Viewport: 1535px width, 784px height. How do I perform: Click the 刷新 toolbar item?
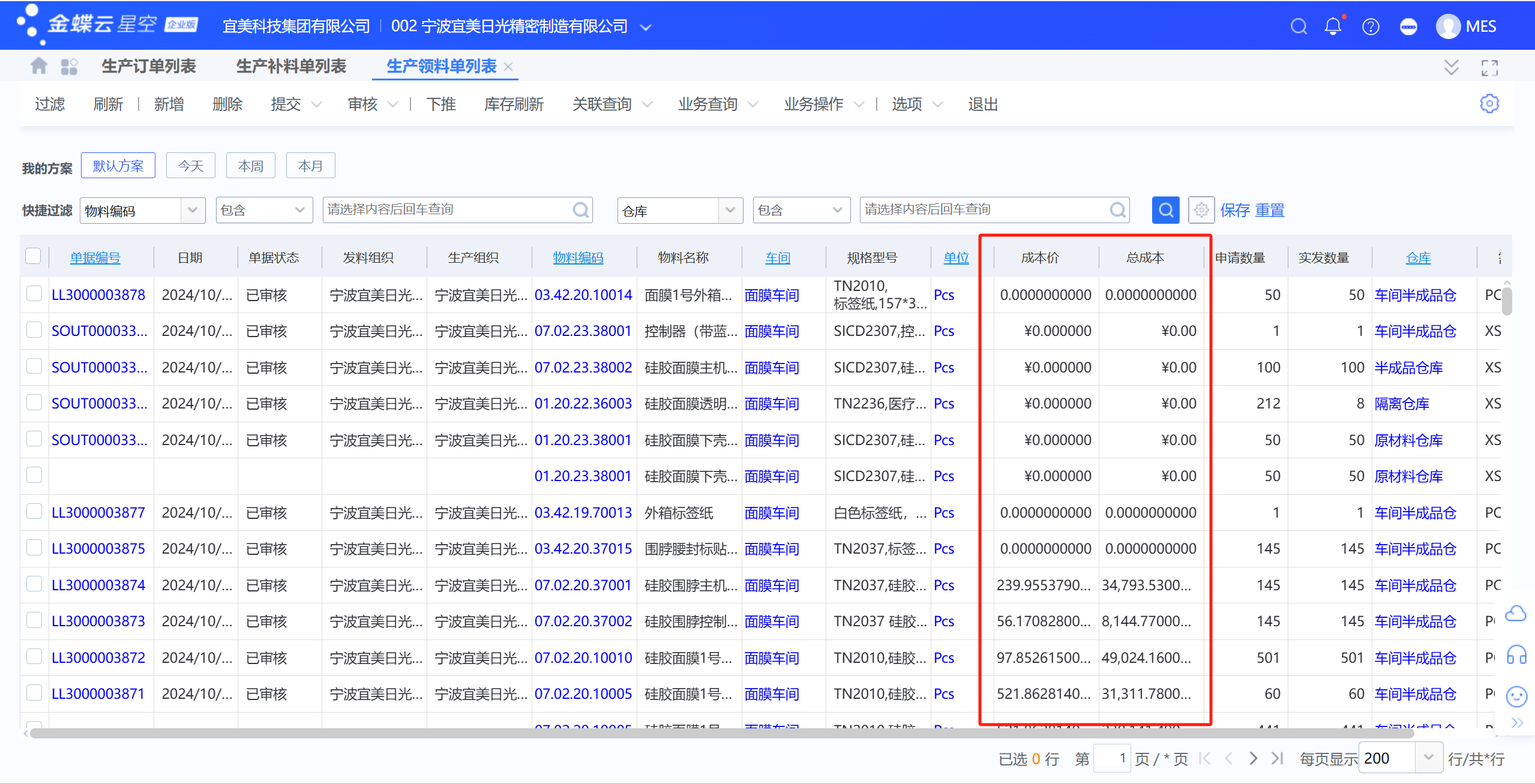tap(108, 104)
